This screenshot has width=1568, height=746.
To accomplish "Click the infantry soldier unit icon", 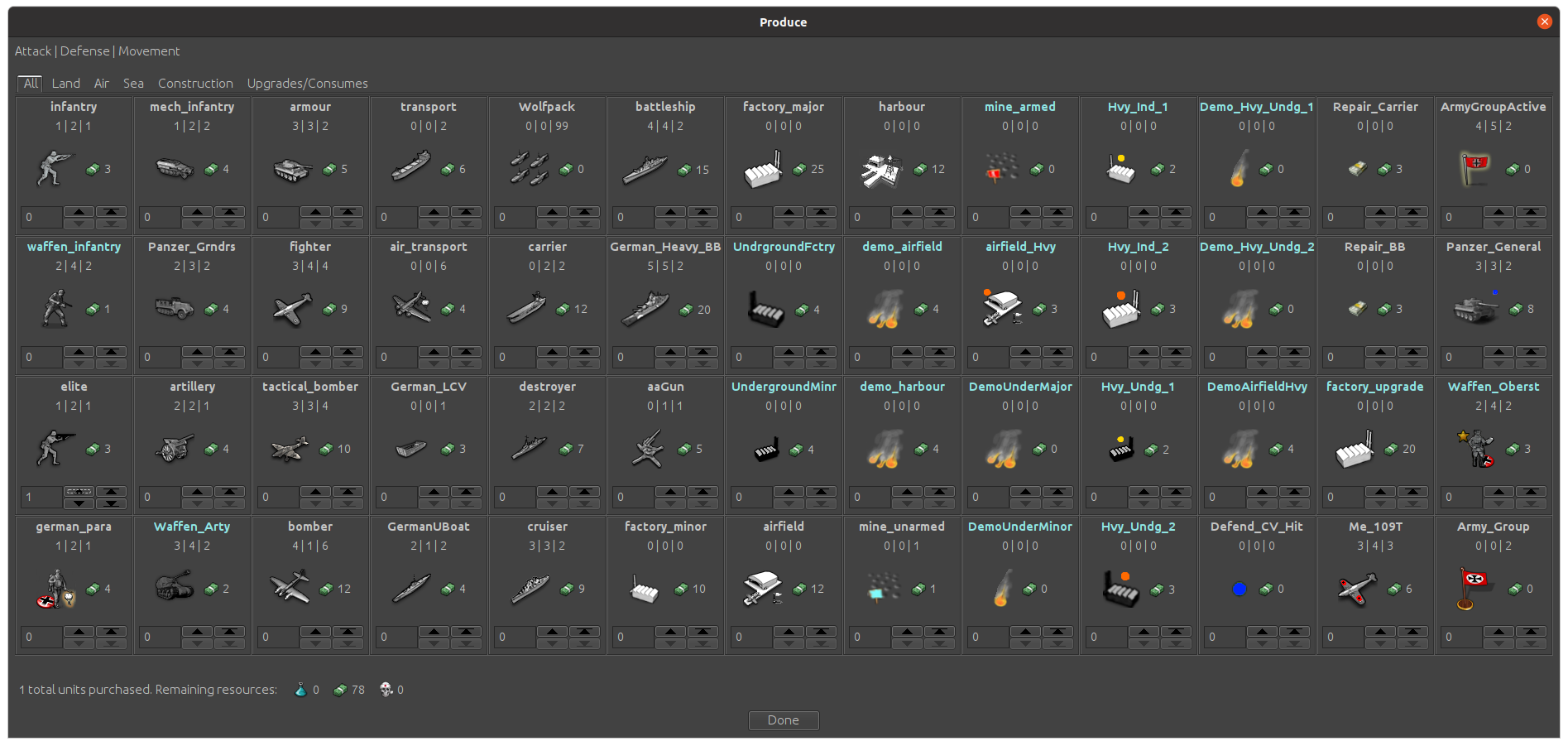I will pos(55,169).
